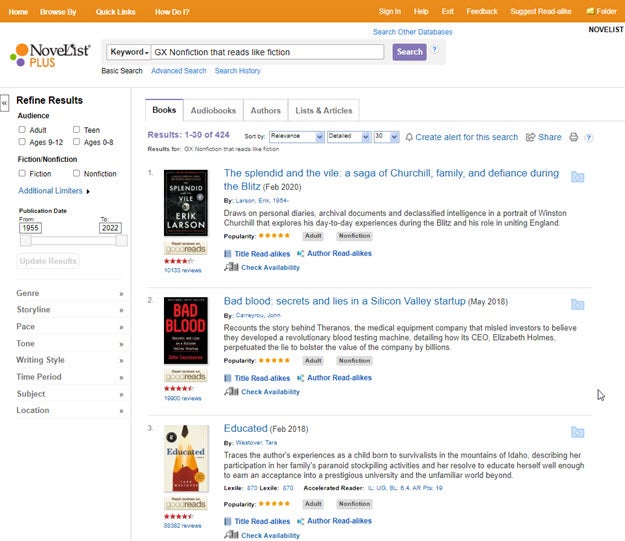Viewport: 625px width, 541px height.
Task: Open the Share icon menu
Action: pyautogui.click(x=531, y=137)
